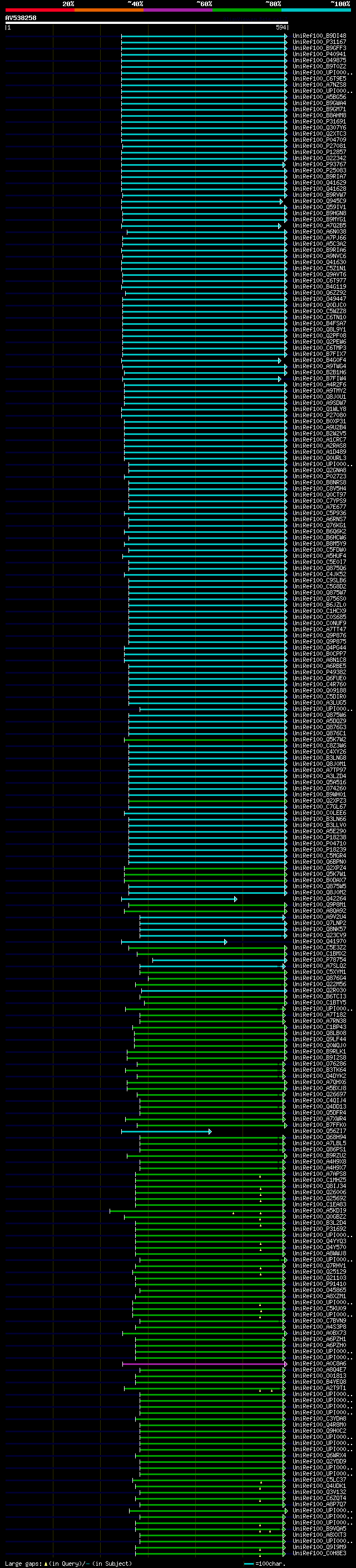Open UniRef100_Q7LNP2 label
Screen dimensions: 356x1568
tap(319, 923)
